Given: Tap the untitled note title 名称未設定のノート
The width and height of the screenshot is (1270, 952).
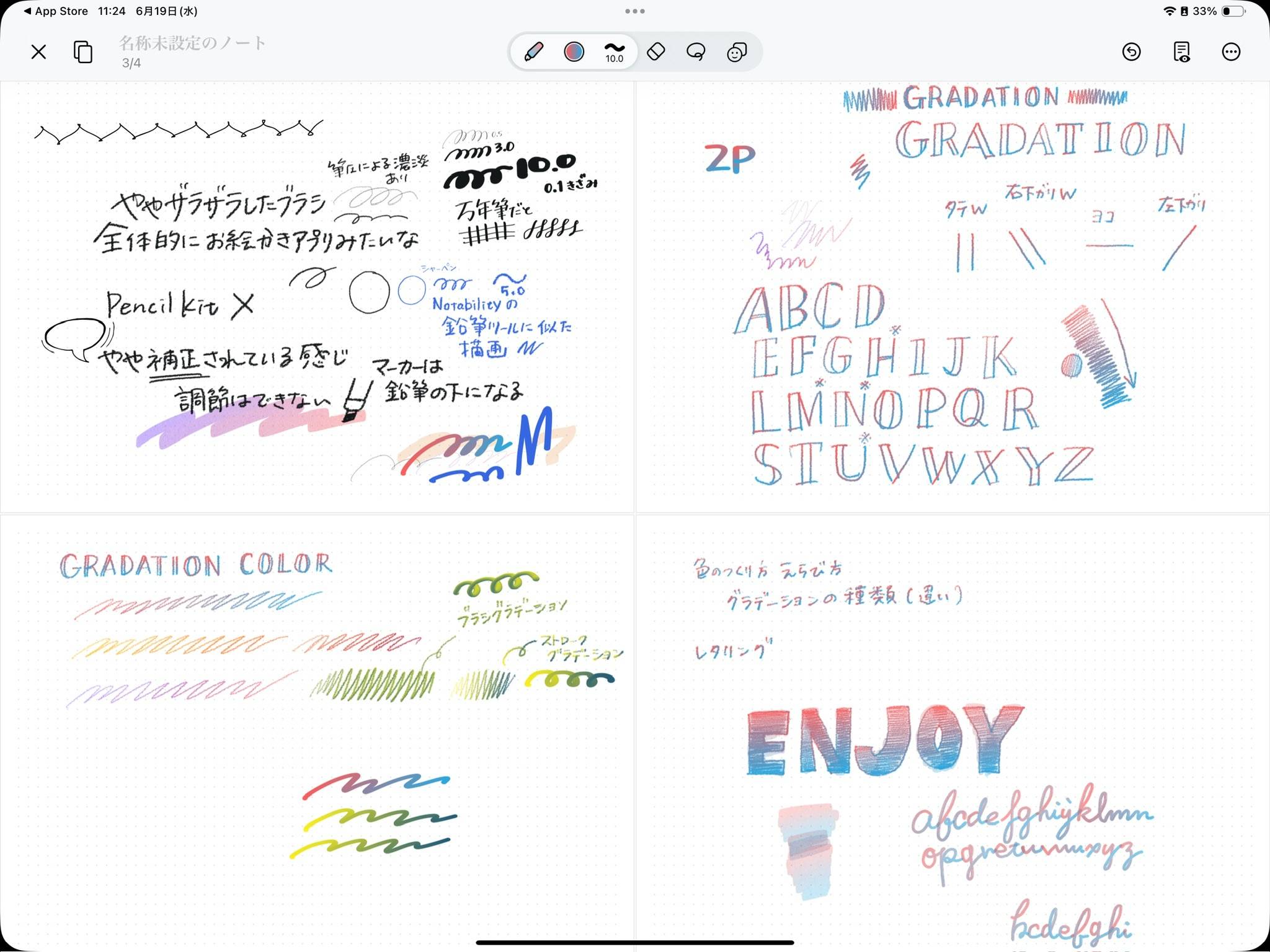Looking at the screenshot, I should 192,43.
